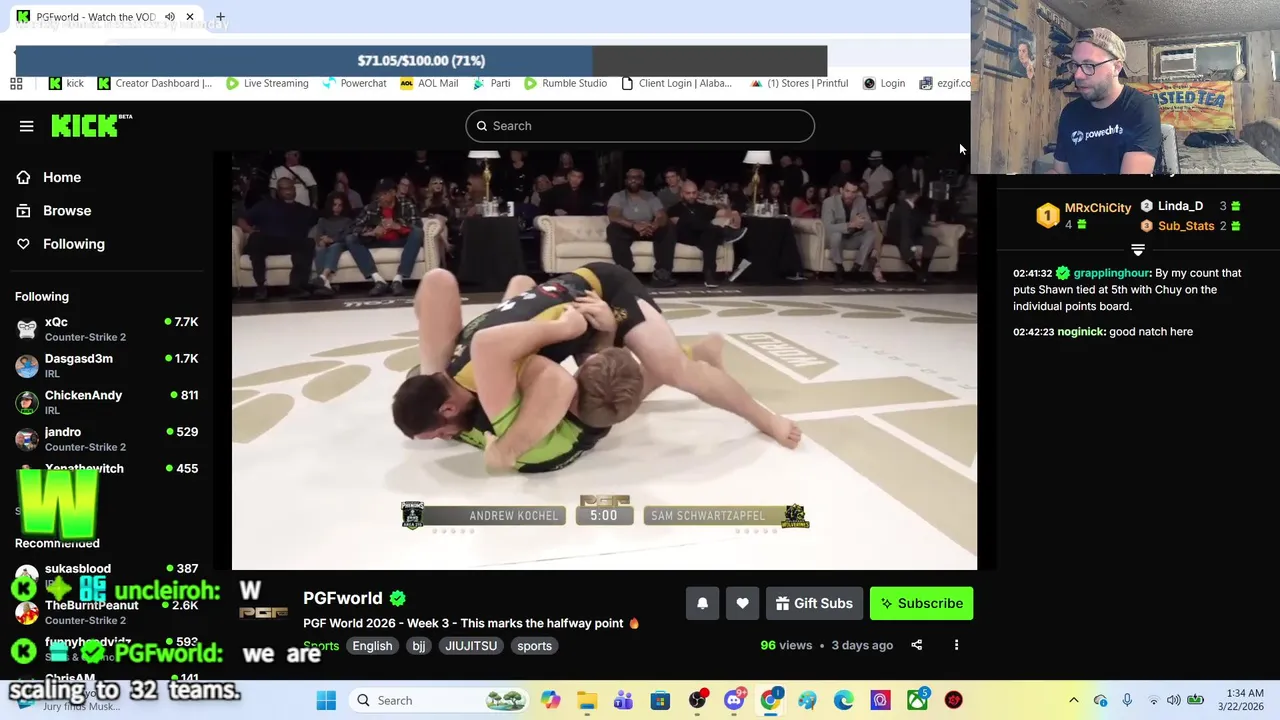Click Sub_Stats in gifter leaderboard
Image resolution: width=1280 pixels, height=720 pixels.
[1192, 226]
